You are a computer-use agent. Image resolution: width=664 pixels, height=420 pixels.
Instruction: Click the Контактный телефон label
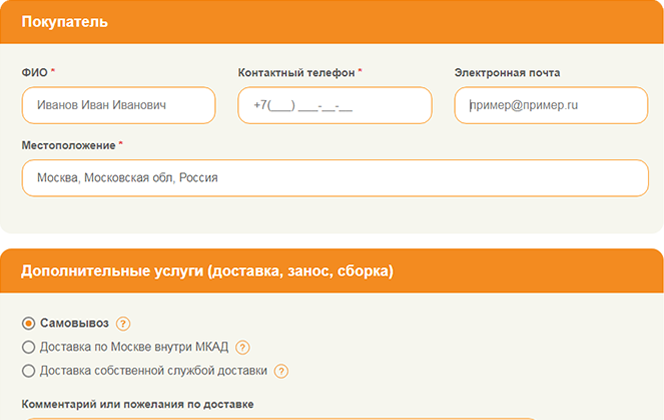point(296,73)
